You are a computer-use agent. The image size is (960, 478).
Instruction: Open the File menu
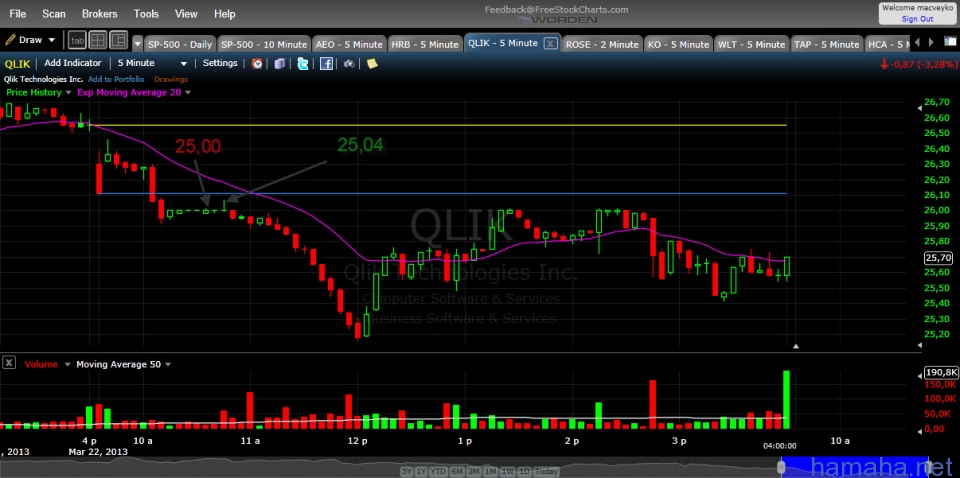point(18,13)
